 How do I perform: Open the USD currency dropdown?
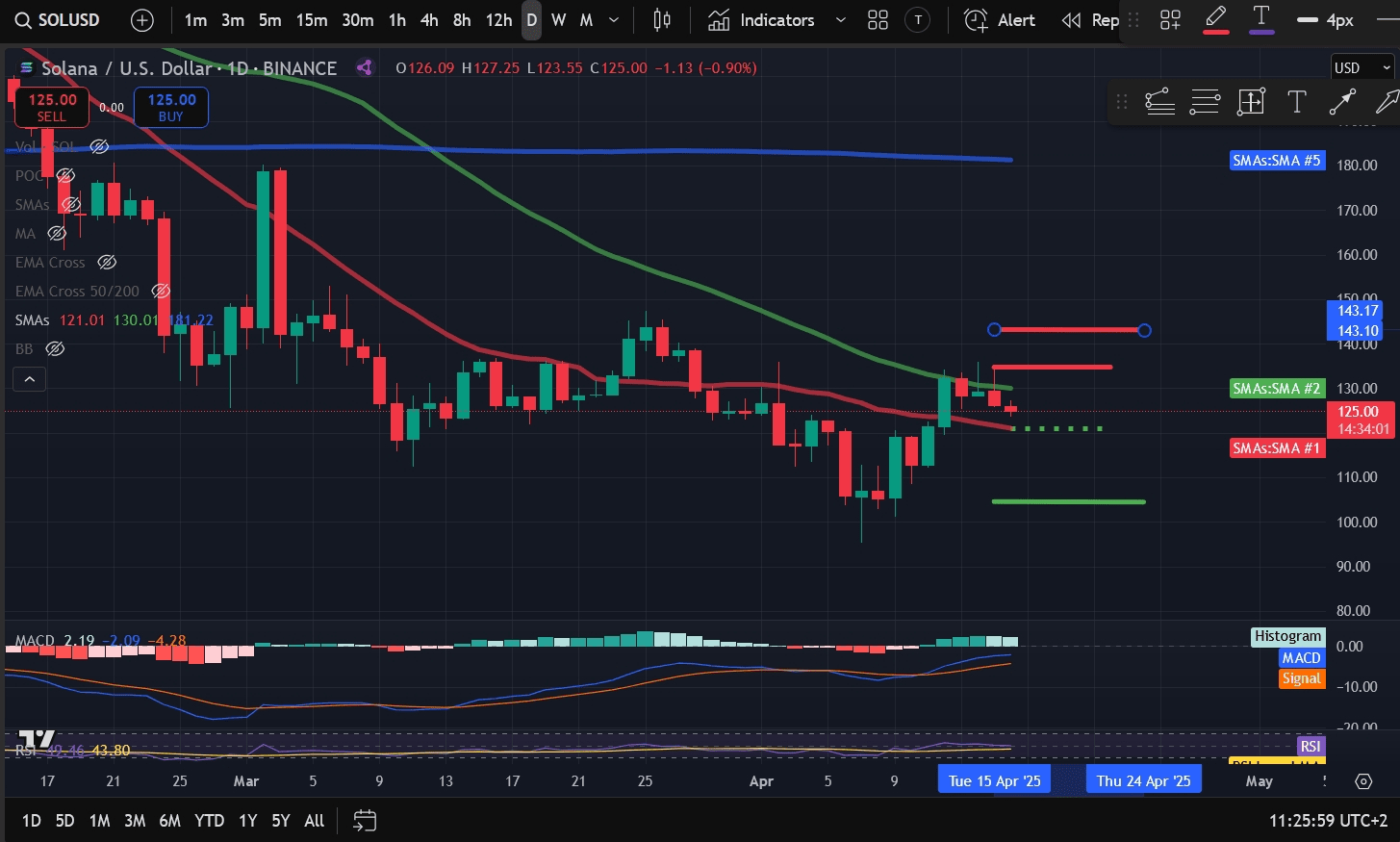[1362, 67]
